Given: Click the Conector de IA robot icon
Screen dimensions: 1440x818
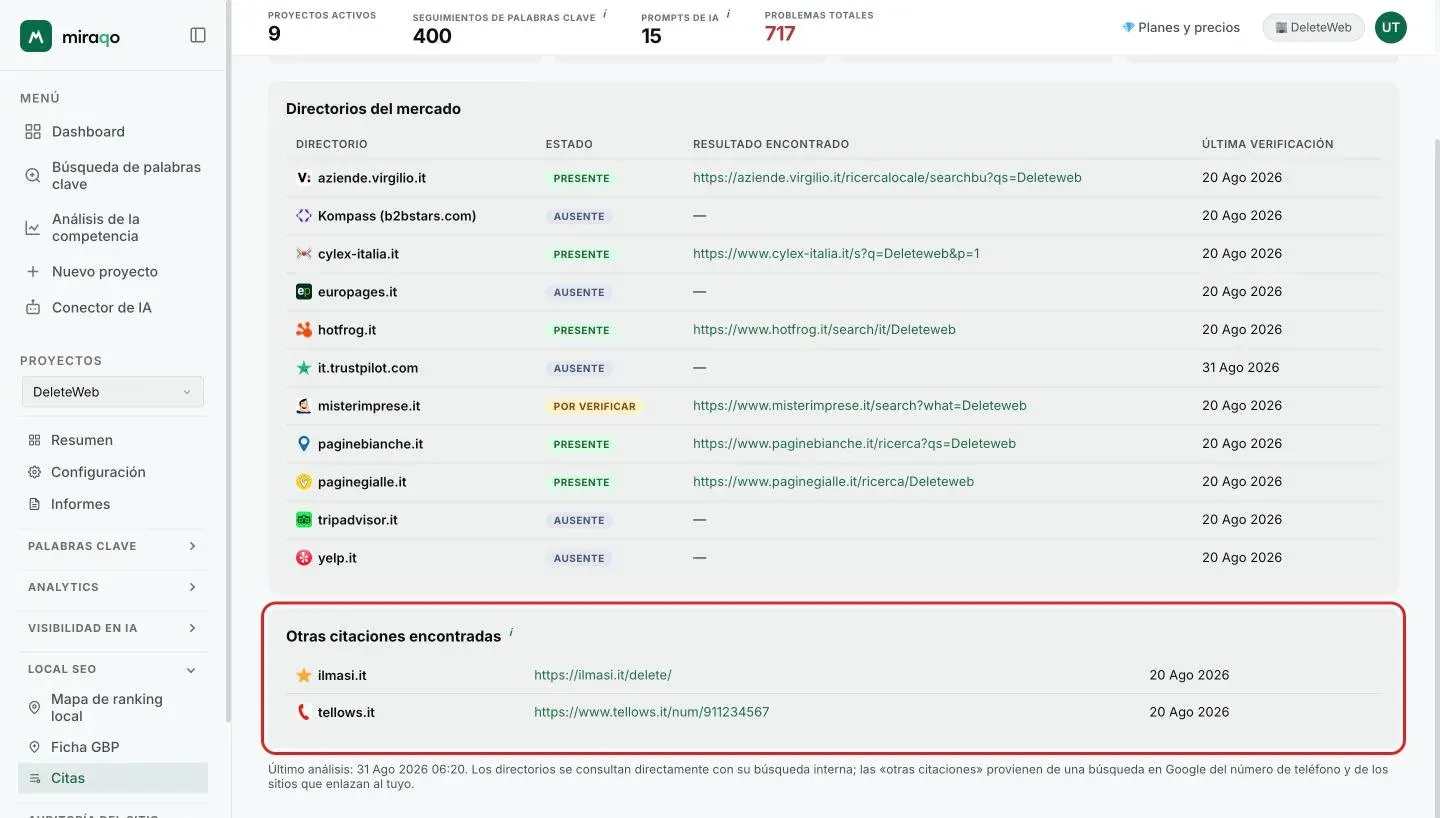Looking at the screenshot, I should tap(33, 307).
